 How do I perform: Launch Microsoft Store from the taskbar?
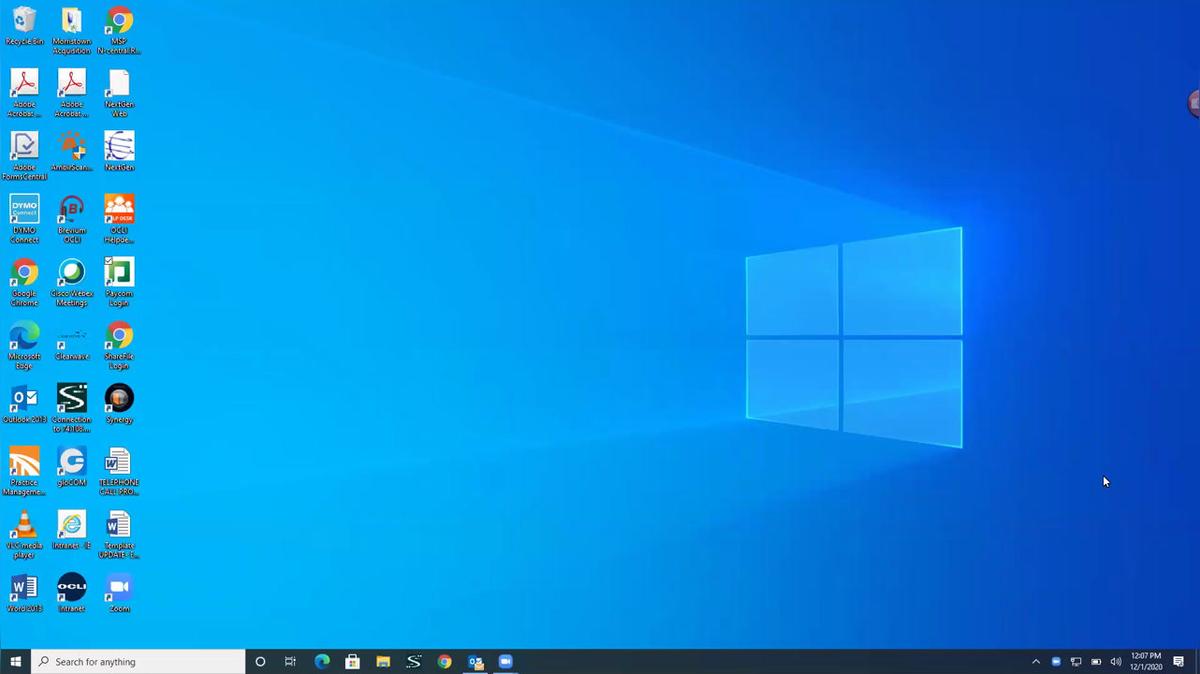(x=352, y=662)
